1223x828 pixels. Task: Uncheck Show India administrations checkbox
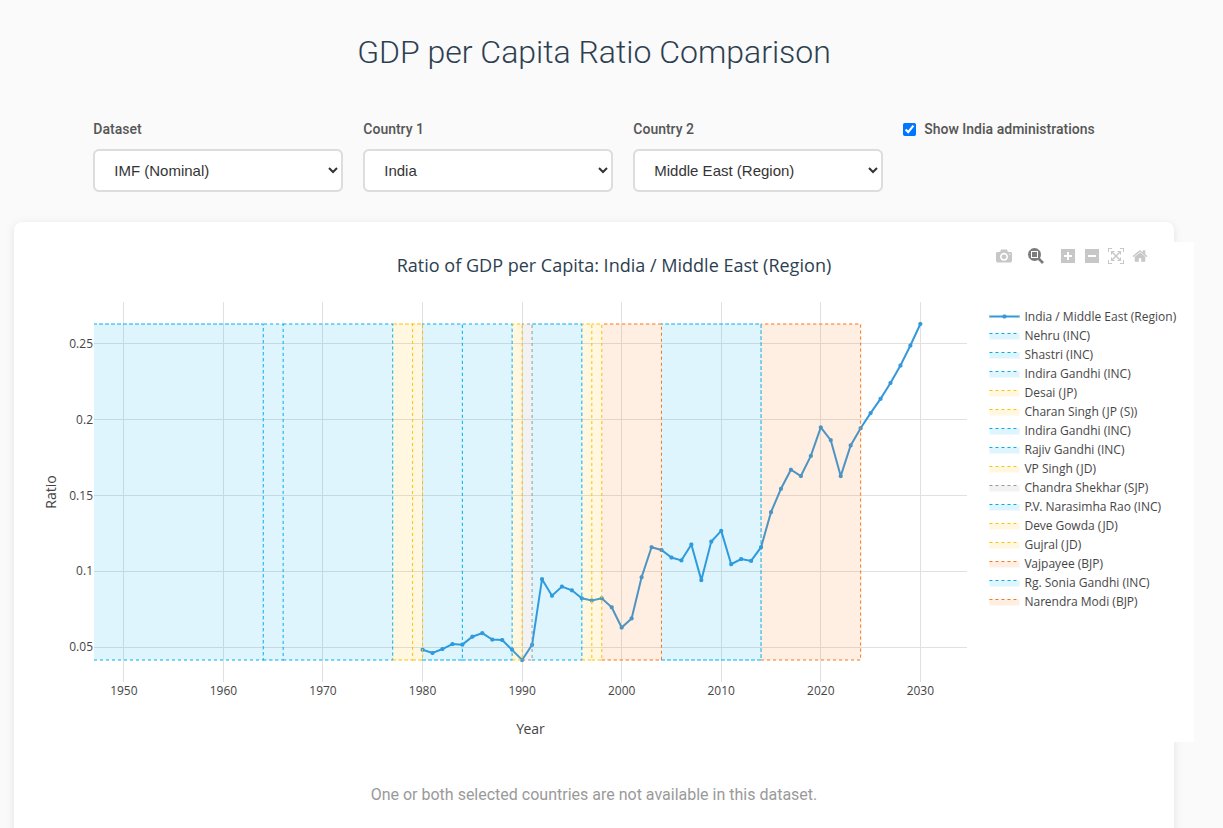909,129
